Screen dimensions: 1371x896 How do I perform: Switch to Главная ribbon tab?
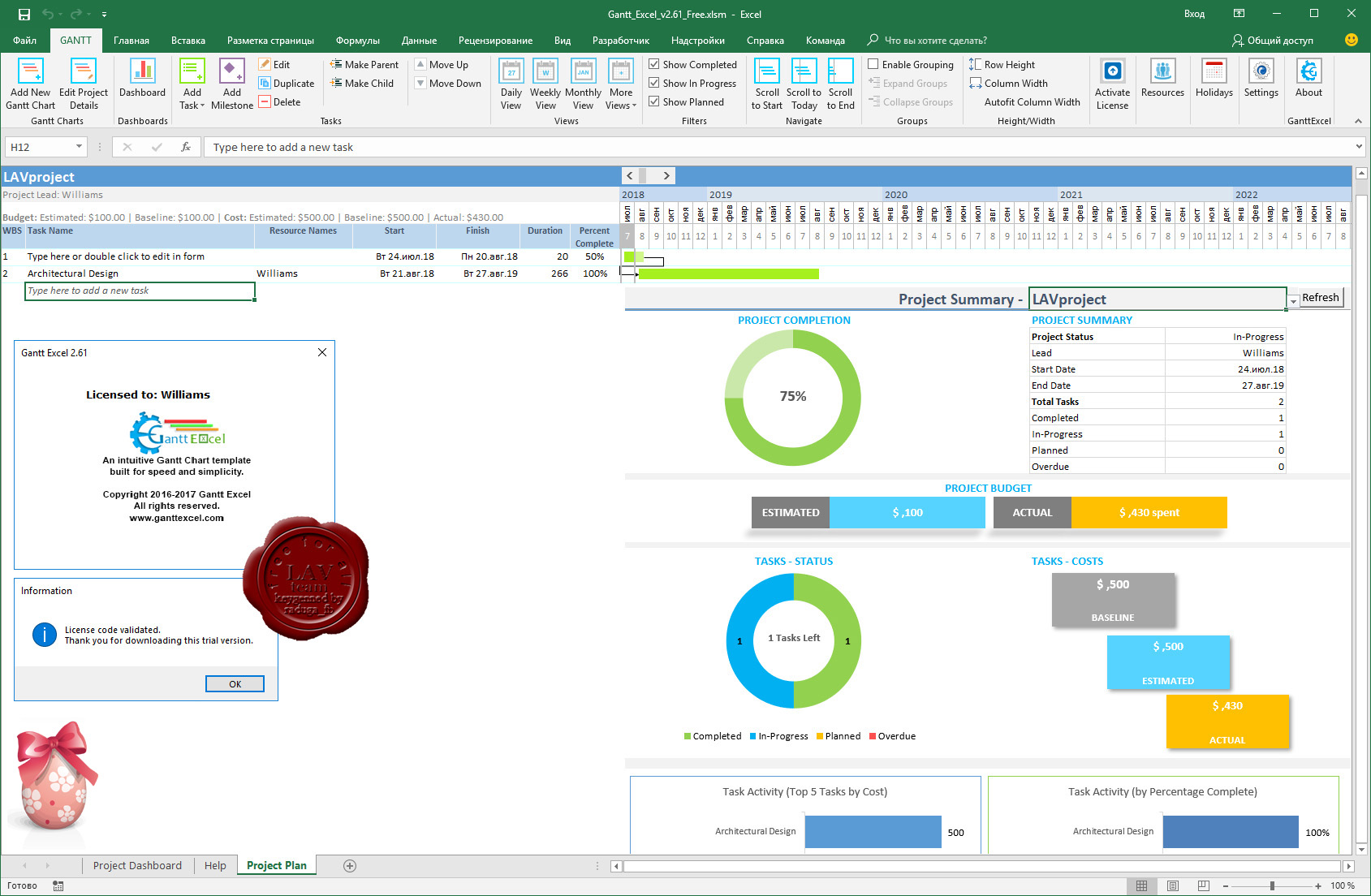coord(131,40)
